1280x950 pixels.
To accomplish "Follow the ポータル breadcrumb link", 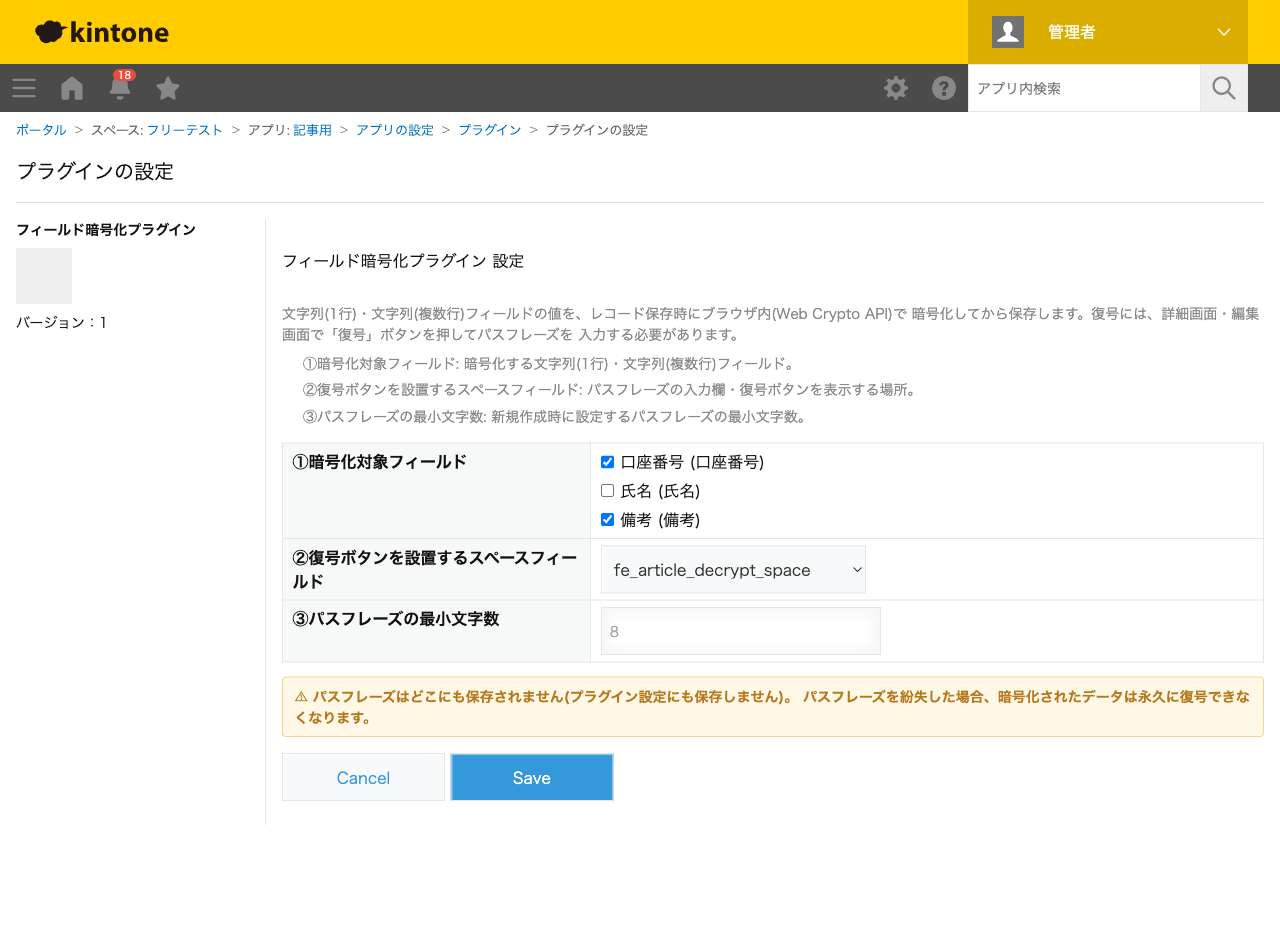I will click(41, 130).
